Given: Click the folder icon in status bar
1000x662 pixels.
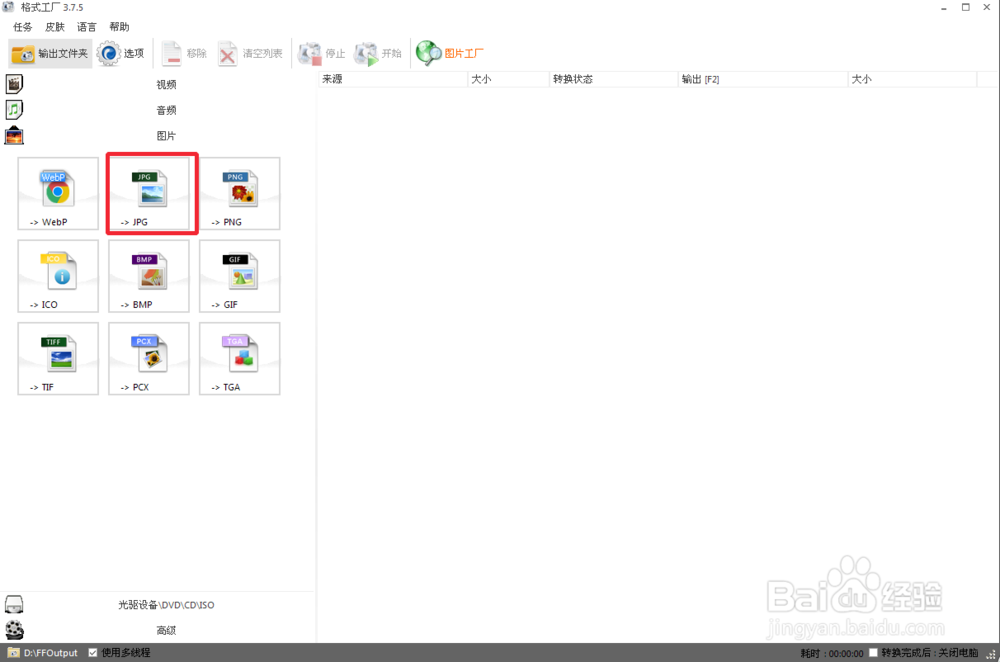Looking at the screenshot, I should point(13,652).
